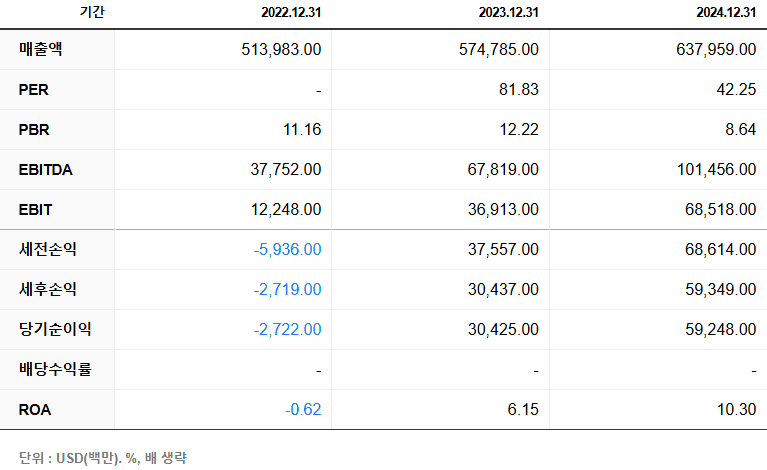767x470 pixels.
Task: Click the 기간 column header
Action: (92, 12)
